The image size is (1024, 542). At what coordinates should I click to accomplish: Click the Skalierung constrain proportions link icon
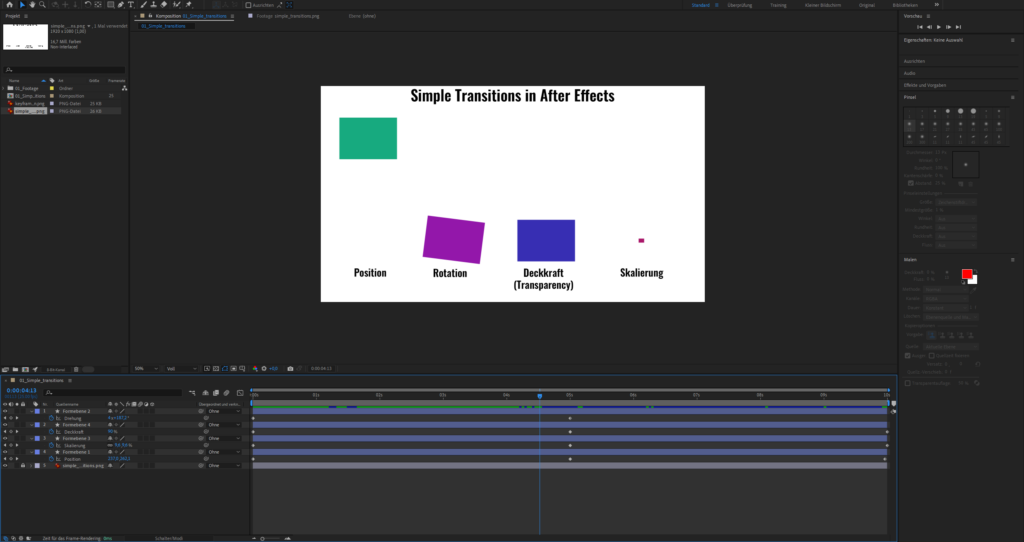[110, 445]
